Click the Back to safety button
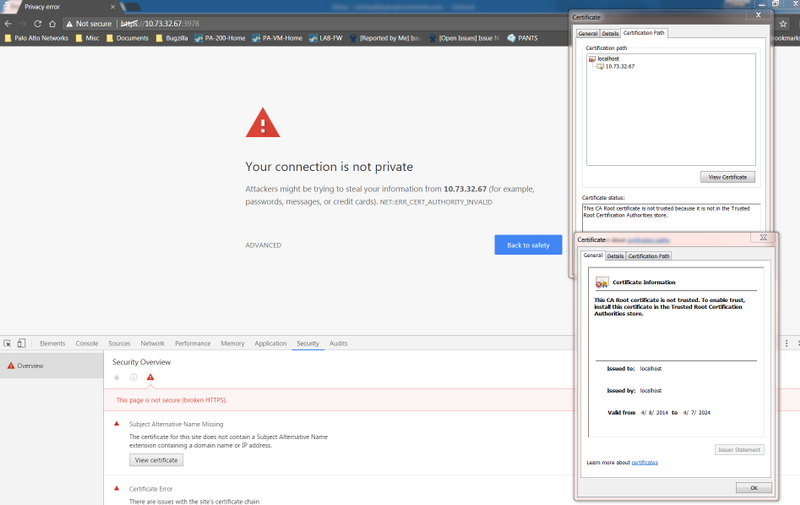This screenshot has height=505, width=800. (x=527, y=245)
